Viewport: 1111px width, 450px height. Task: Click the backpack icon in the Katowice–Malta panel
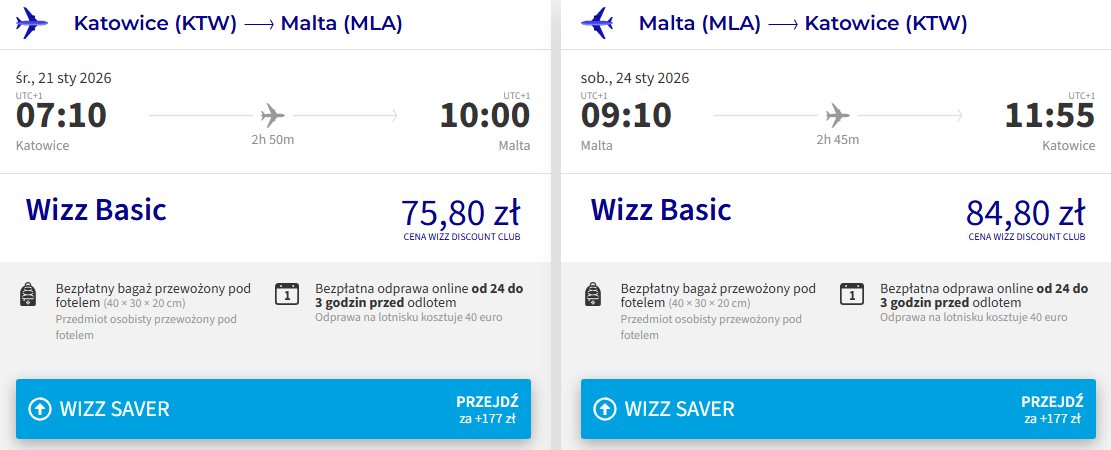click(x=29, y=294)
